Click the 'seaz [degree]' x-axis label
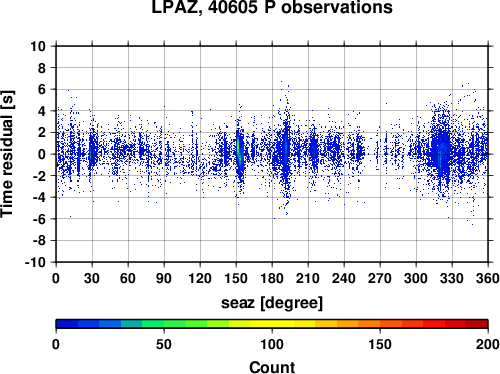The width and height of the screenshot is (500, 374). (x=272, y=303)
